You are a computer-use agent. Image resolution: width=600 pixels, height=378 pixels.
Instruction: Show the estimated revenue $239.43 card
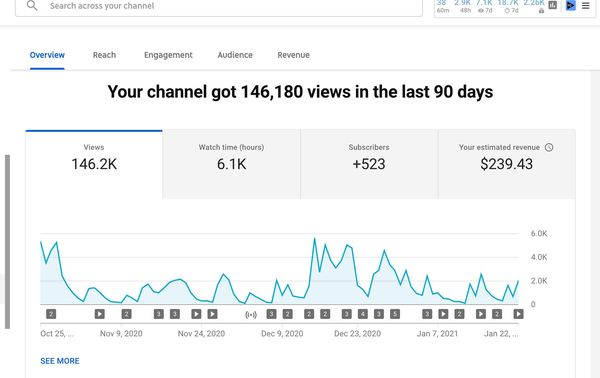[507, 165]
